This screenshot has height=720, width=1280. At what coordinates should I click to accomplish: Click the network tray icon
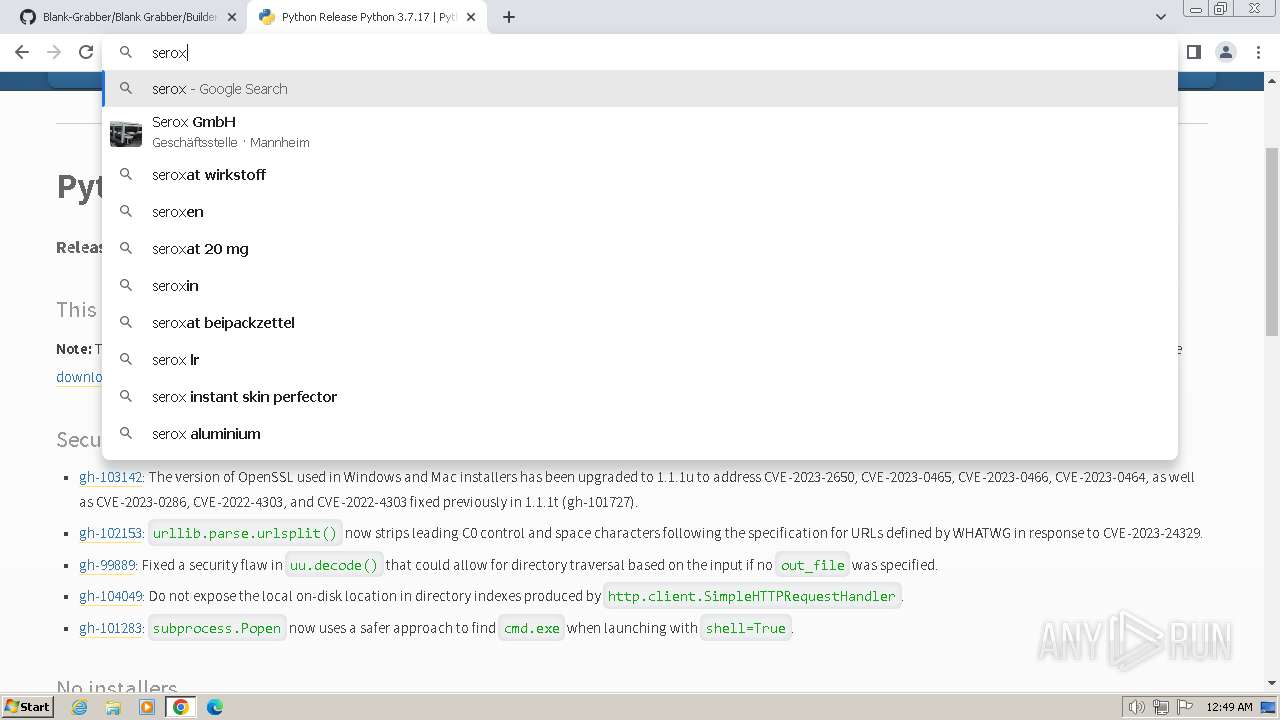pyautogui.click(x=1161, y=707)
